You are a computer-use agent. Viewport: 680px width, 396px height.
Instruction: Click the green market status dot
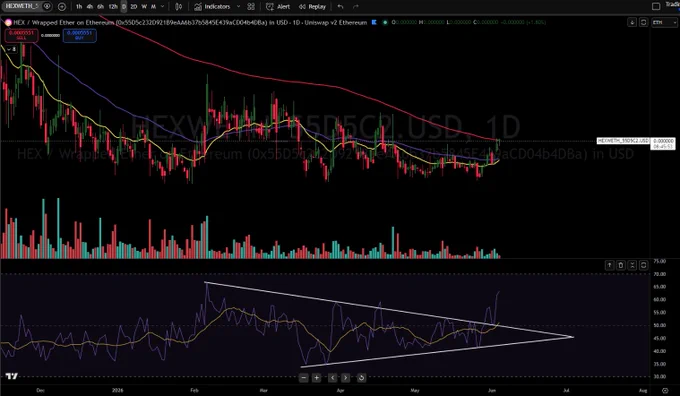[x=385, y=22]
